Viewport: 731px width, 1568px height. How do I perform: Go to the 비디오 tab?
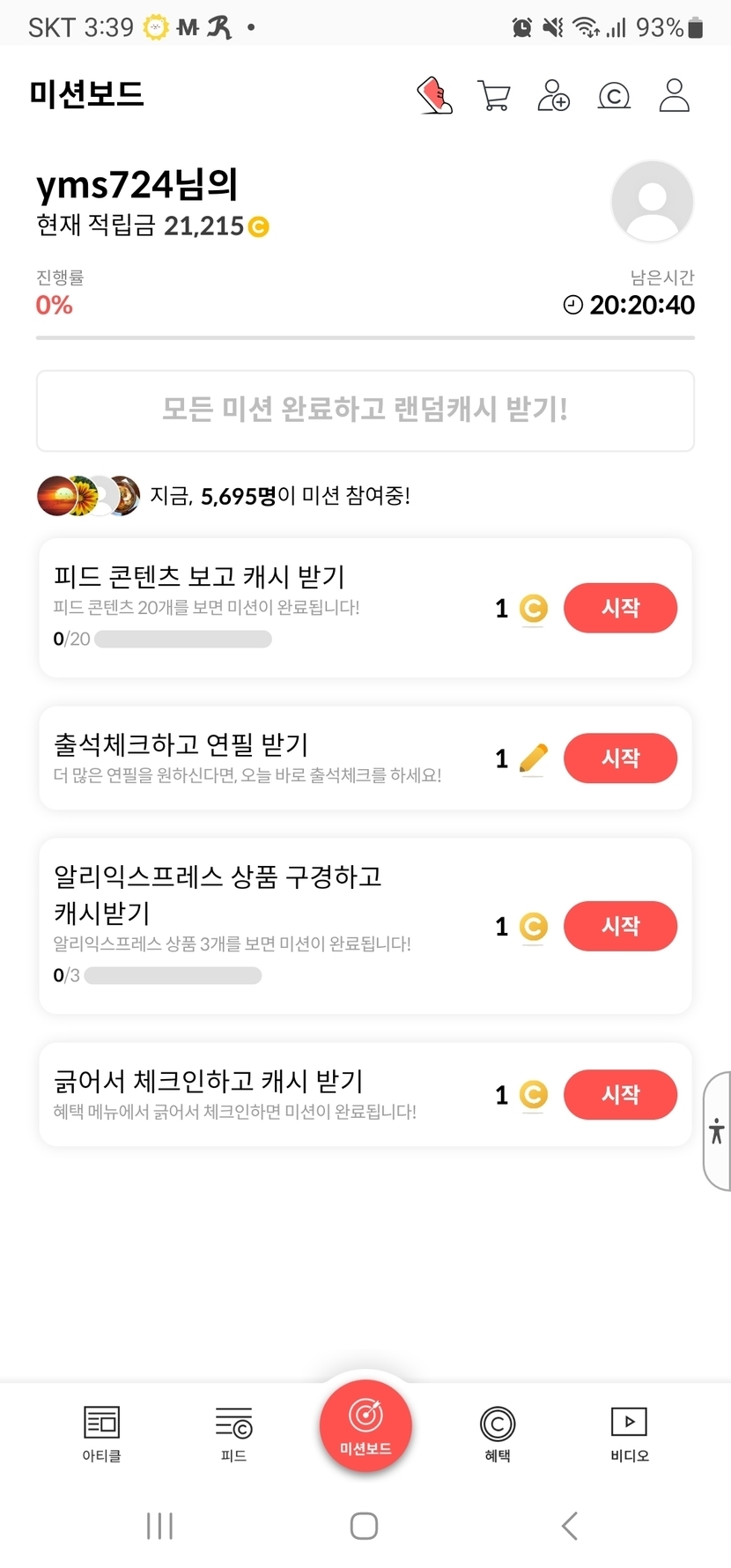(x=629, y=1433)
